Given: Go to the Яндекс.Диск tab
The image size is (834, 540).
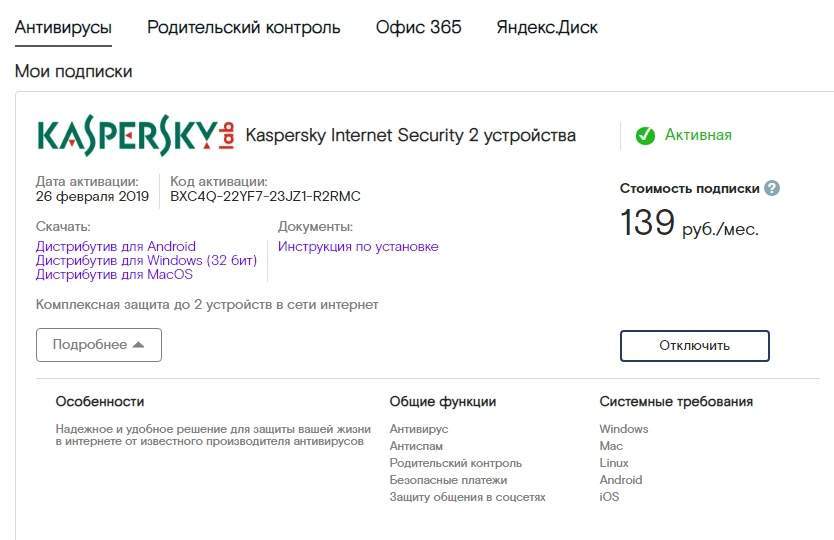Looking at the screenshot, I should coord(547,27).
